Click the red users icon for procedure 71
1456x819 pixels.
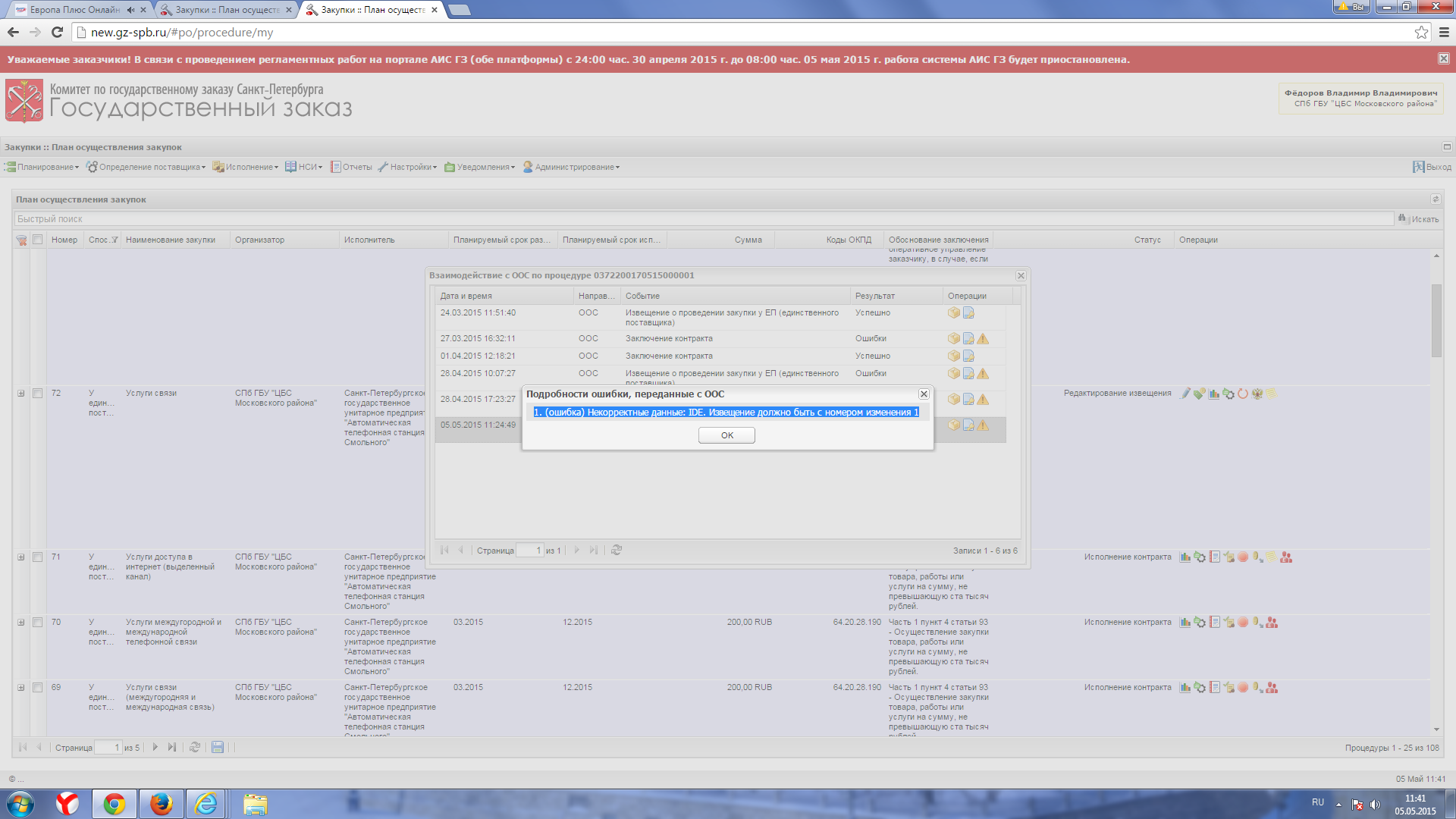point(1286,557)
